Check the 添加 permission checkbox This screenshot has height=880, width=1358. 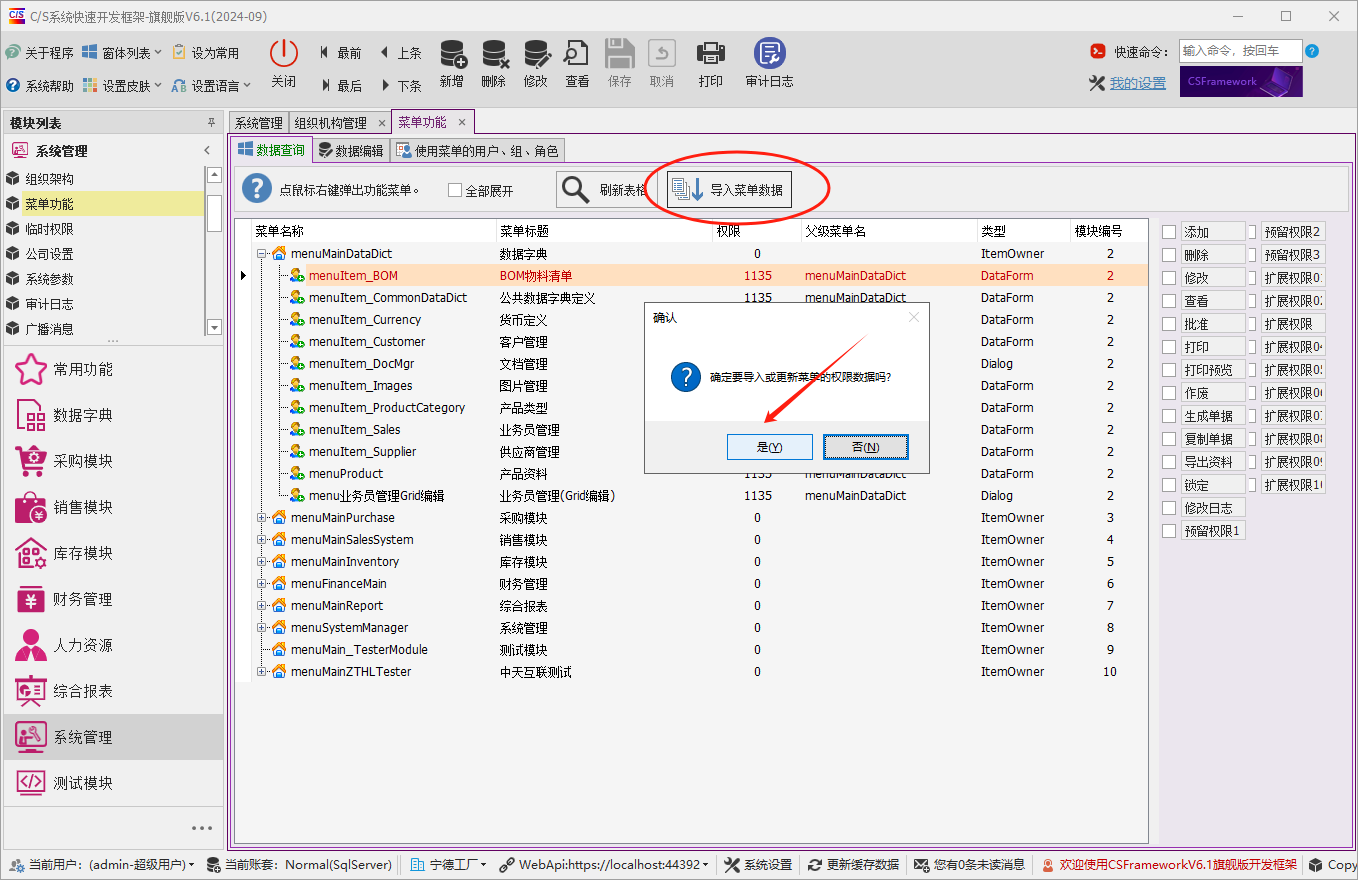1169,232
